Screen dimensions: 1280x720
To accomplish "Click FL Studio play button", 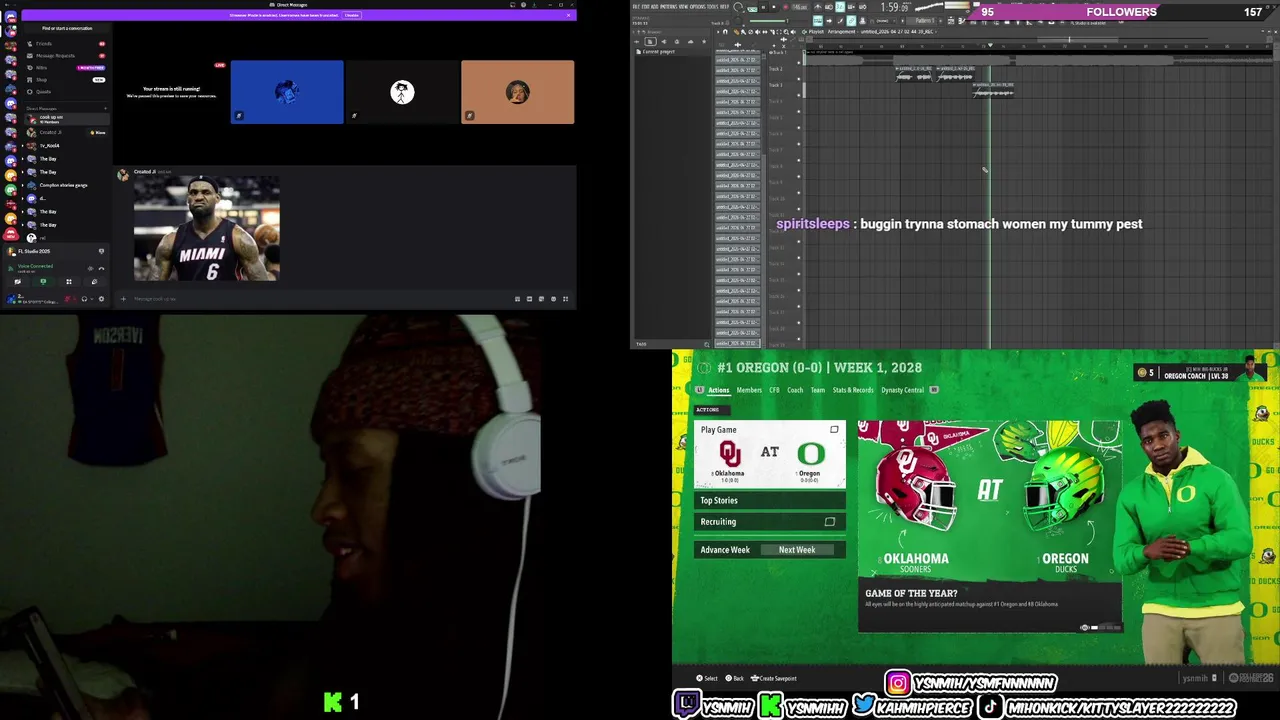I will [x=763, y=8].
